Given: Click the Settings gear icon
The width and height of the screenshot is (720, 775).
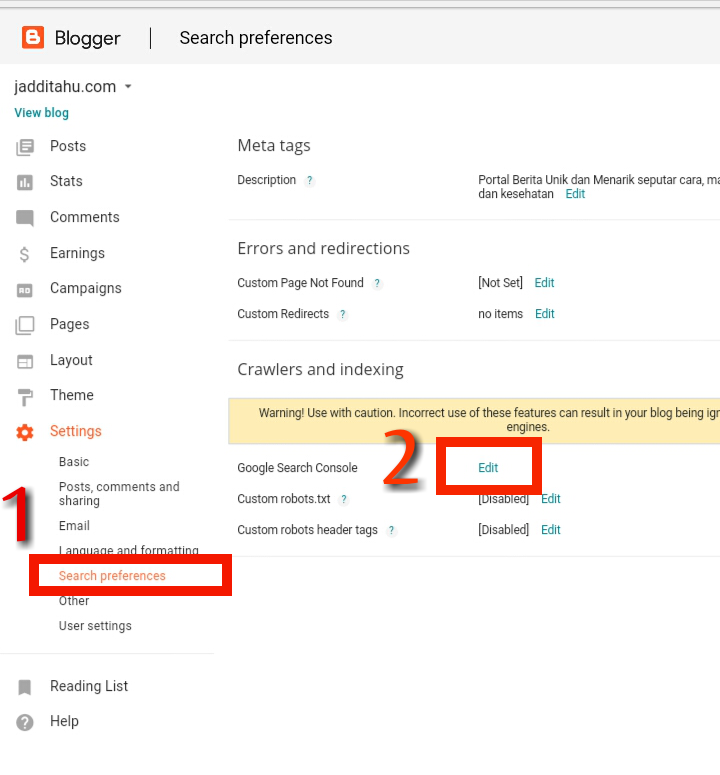Looking at the screenshot, I should coord(25,432).
